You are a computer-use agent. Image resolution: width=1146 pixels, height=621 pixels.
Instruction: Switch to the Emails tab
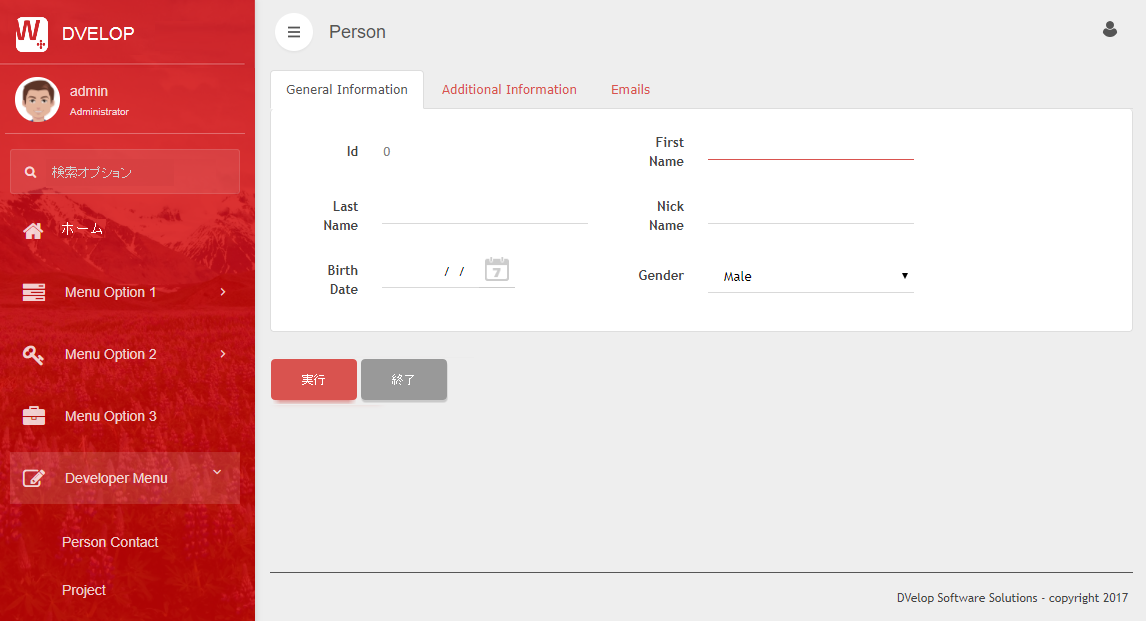point(630,90)
